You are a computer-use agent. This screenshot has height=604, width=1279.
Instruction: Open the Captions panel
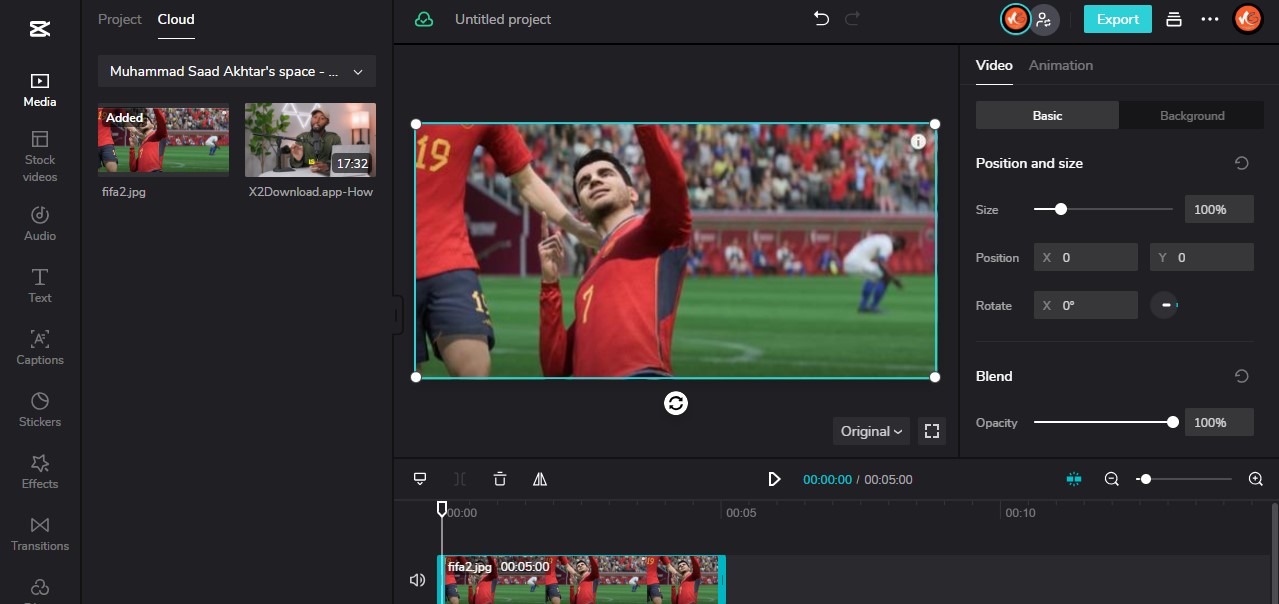(x=40, y=348)
